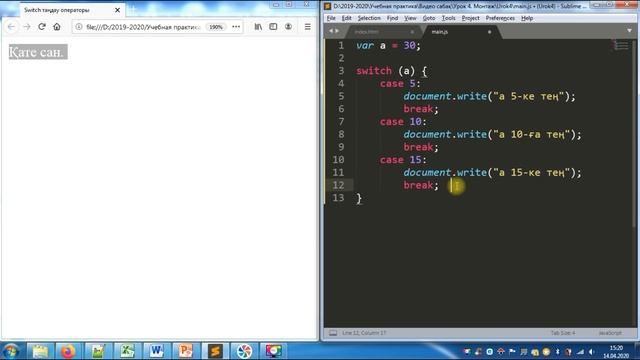This screenshot has width=640, height=360.
Task: Open pinwheel app icon on taskbar
Action: coord(244,351)
